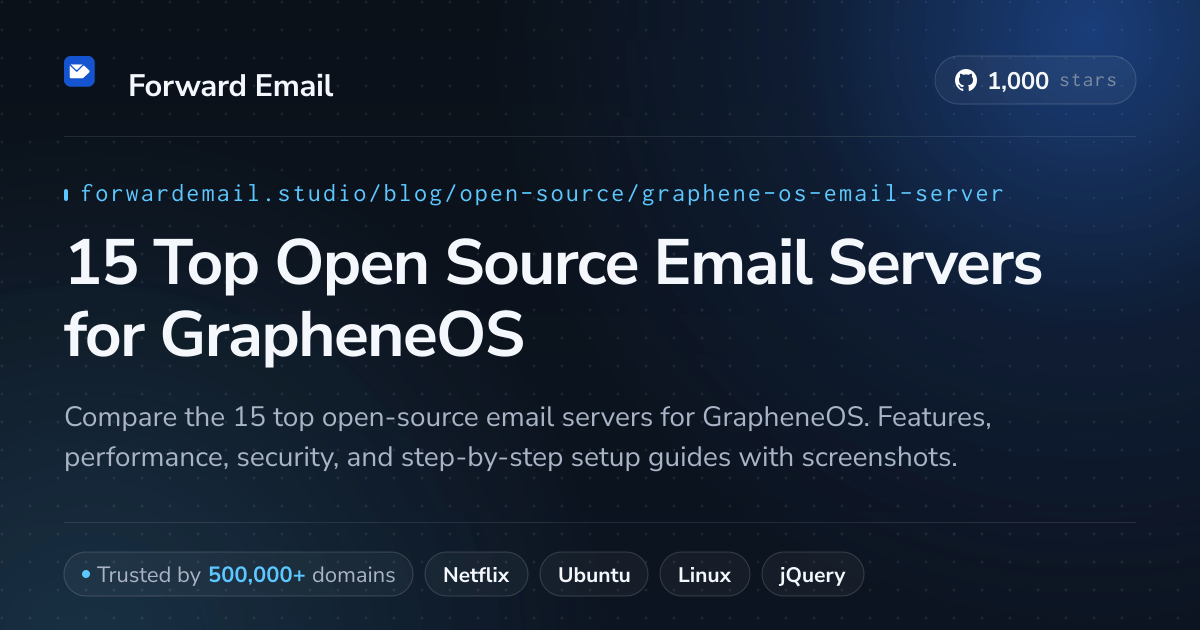Viewport: 1200px width, 630px height.
Task: Click the Forward Email envelope logo icon
Action: tap(79, 71)
